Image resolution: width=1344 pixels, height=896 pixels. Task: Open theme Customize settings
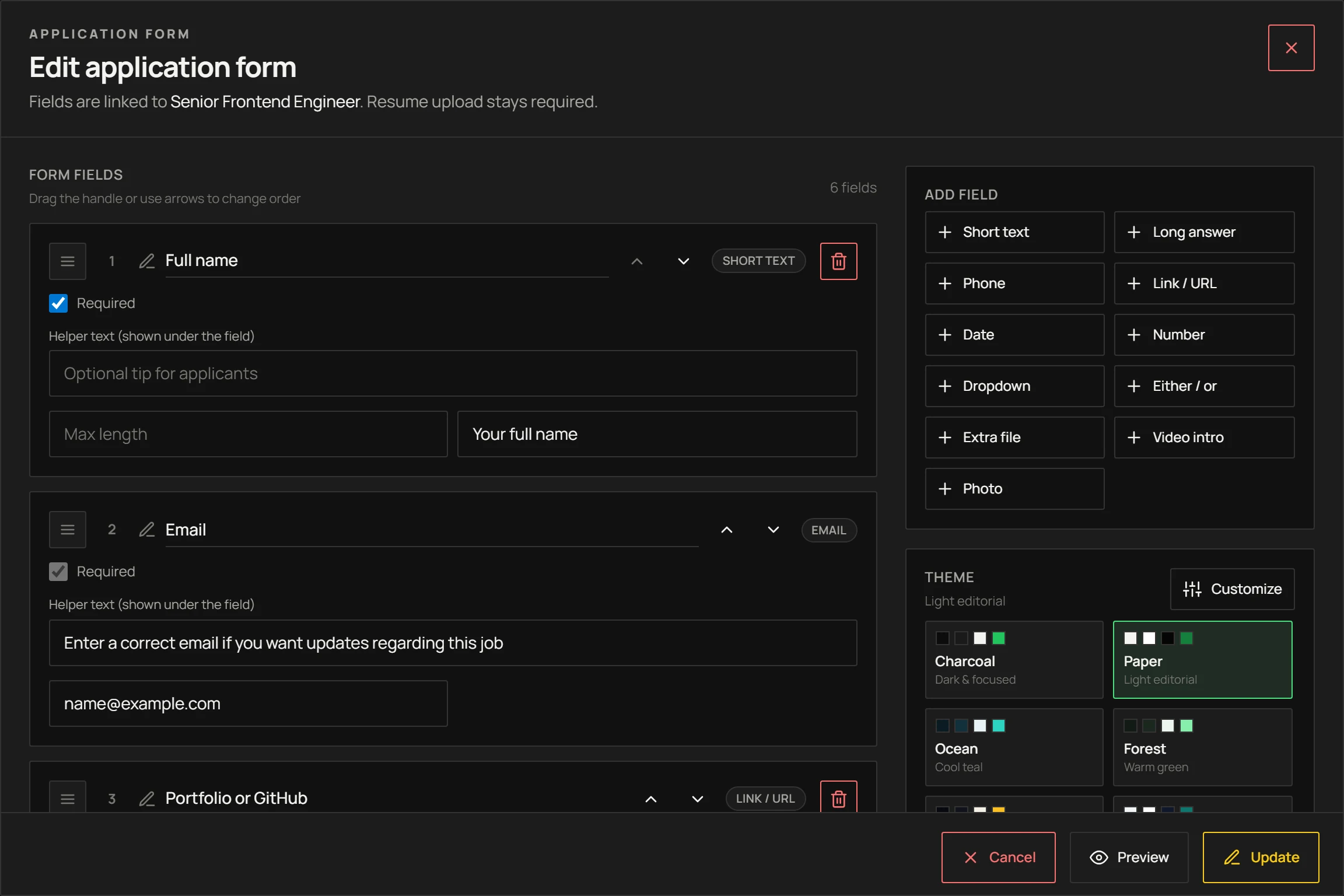1232,589
